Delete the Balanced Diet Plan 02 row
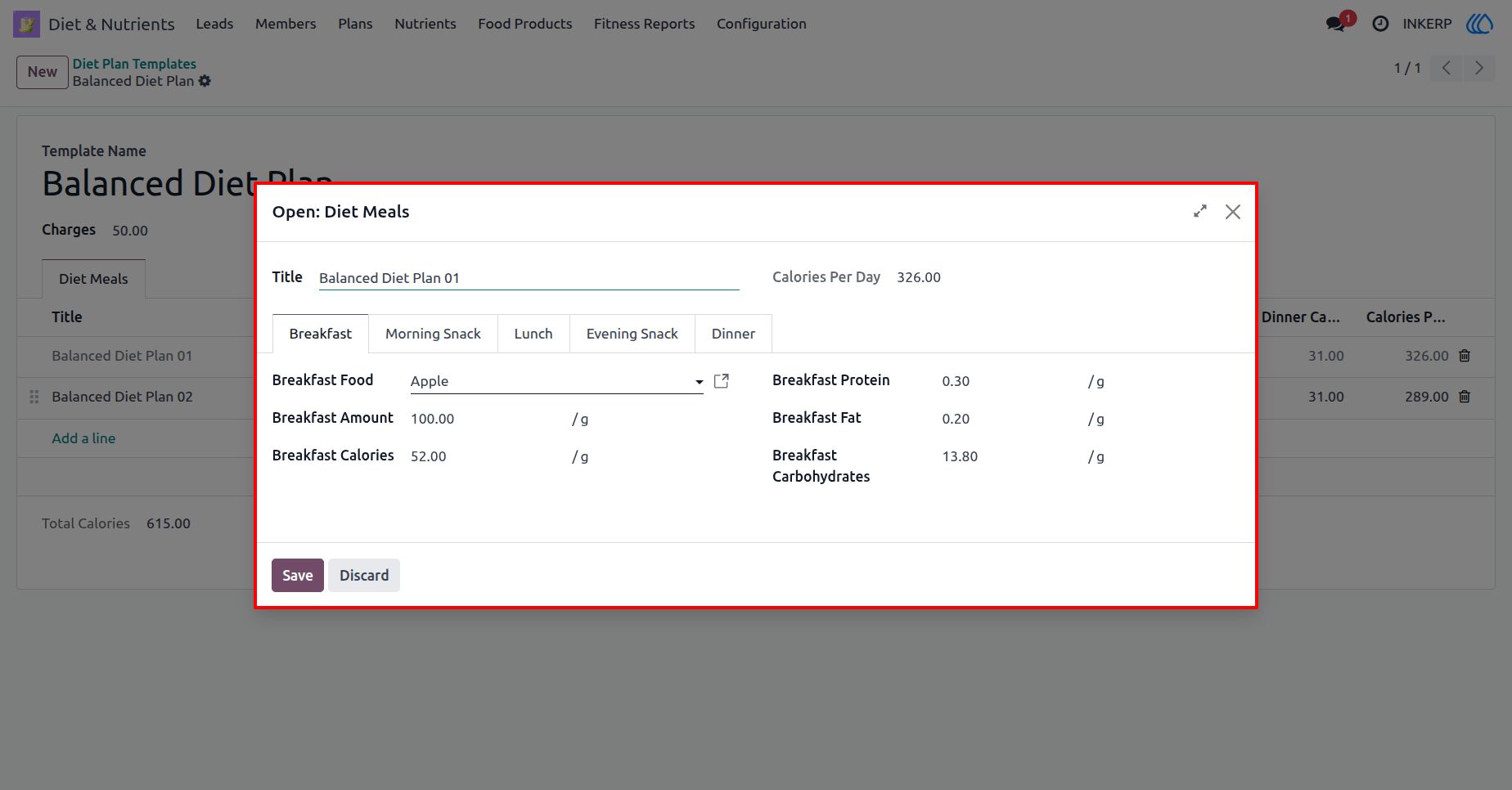The height and width of the screenshot is (790, 1512). click(1465, 397)
